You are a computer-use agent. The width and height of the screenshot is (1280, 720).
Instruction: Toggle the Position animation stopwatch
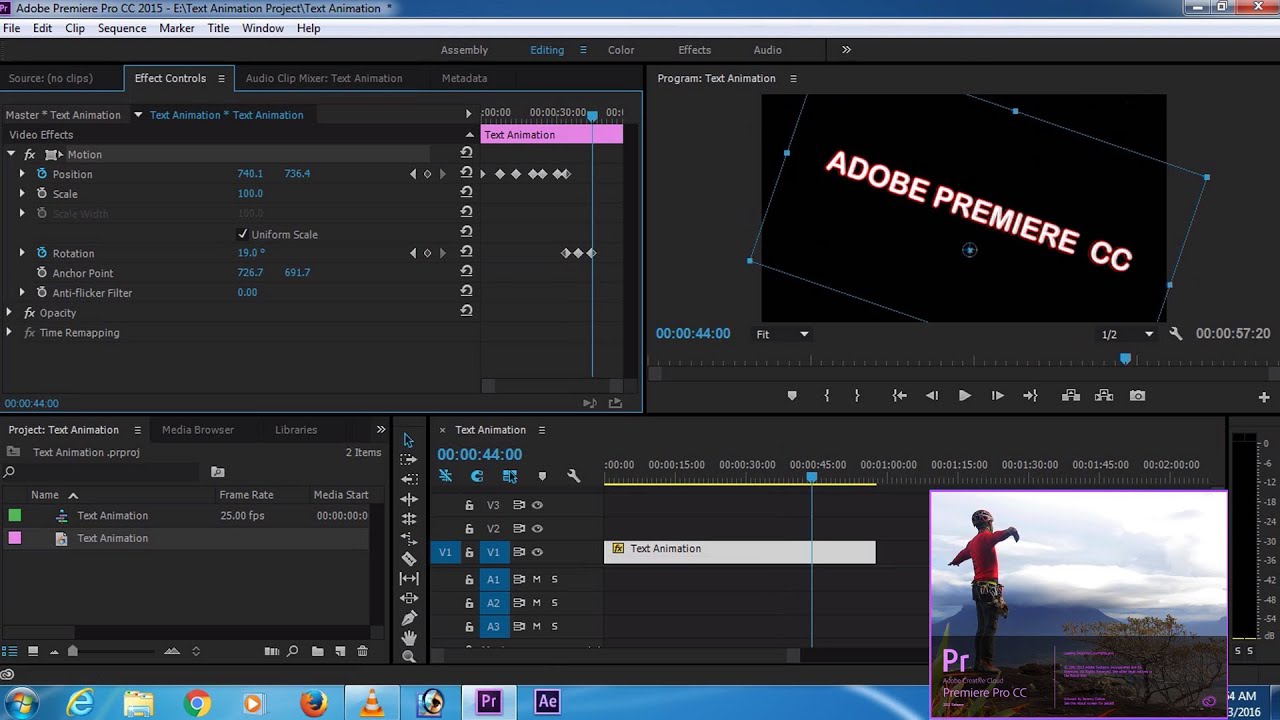pos(42,174)
